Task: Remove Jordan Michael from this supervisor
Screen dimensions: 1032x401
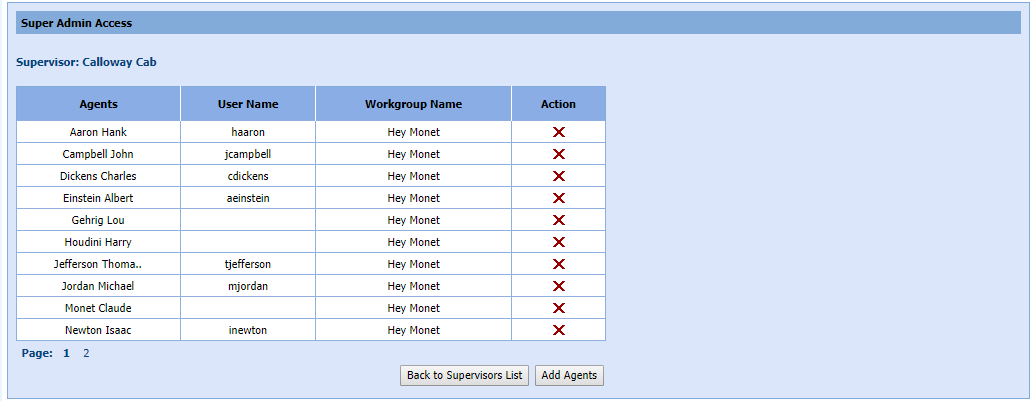Action: pos(559,286)
